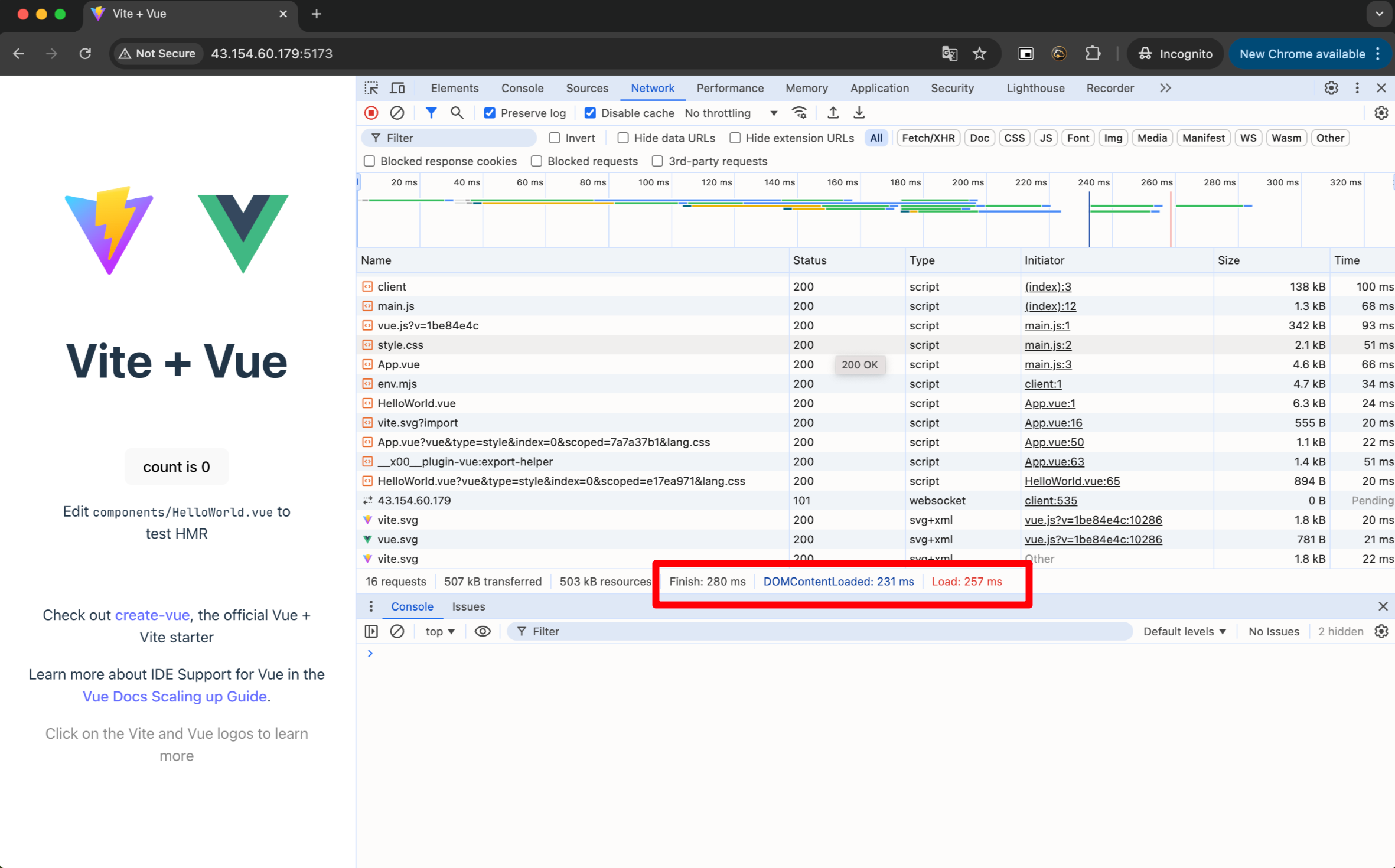The height and width of the screenshot is (868, 1395).
Task: Create live expression eye icon
Action: coord(483,631)
